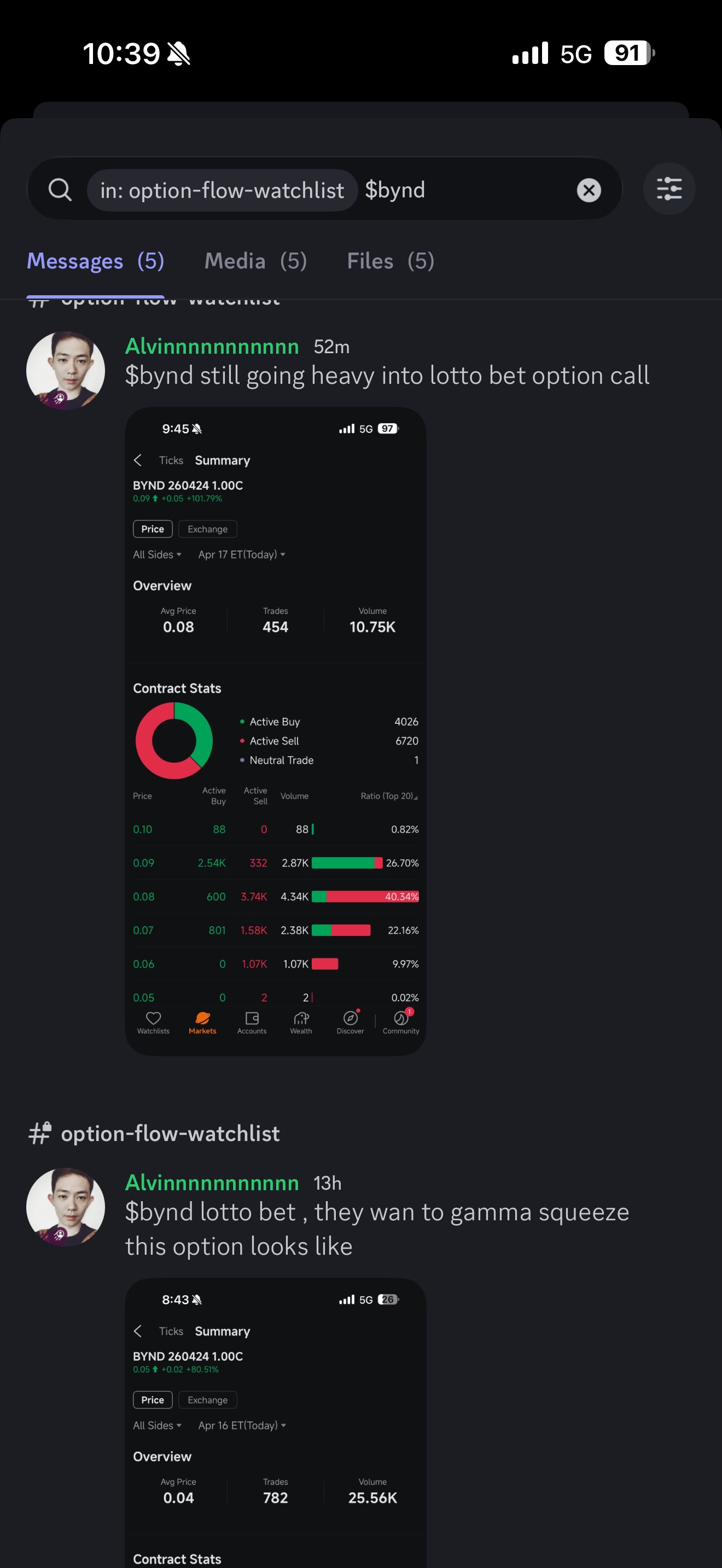Screen dimensions: 722x1568
Task: Tap Markets icon in the embedded screenshot
Action: (203, 1022)
